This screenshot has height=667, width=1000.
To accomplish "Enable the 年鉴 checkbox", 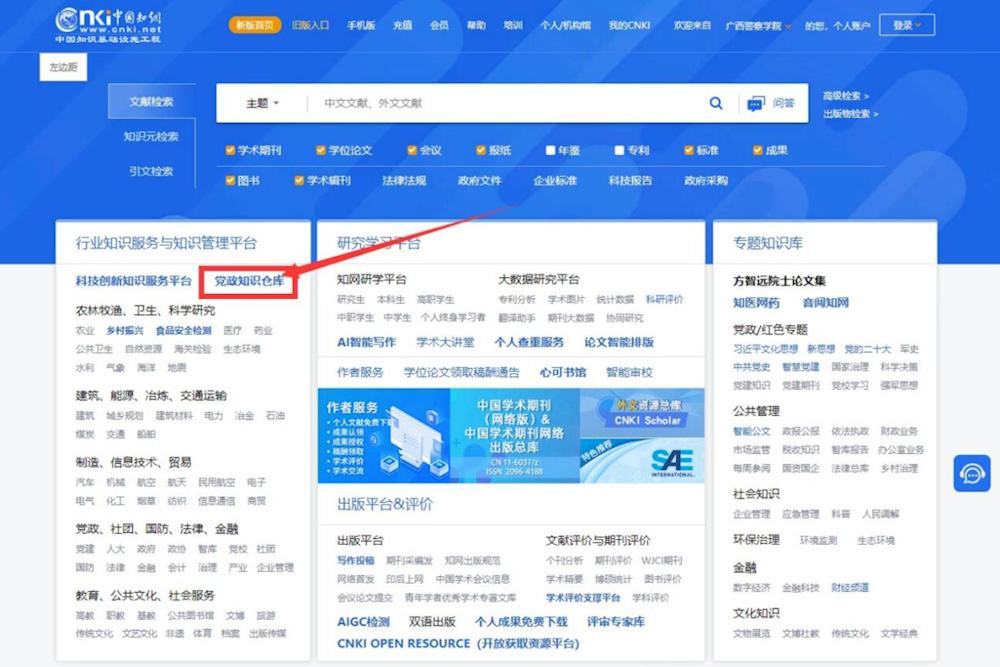I will click(x=550, y=150).
